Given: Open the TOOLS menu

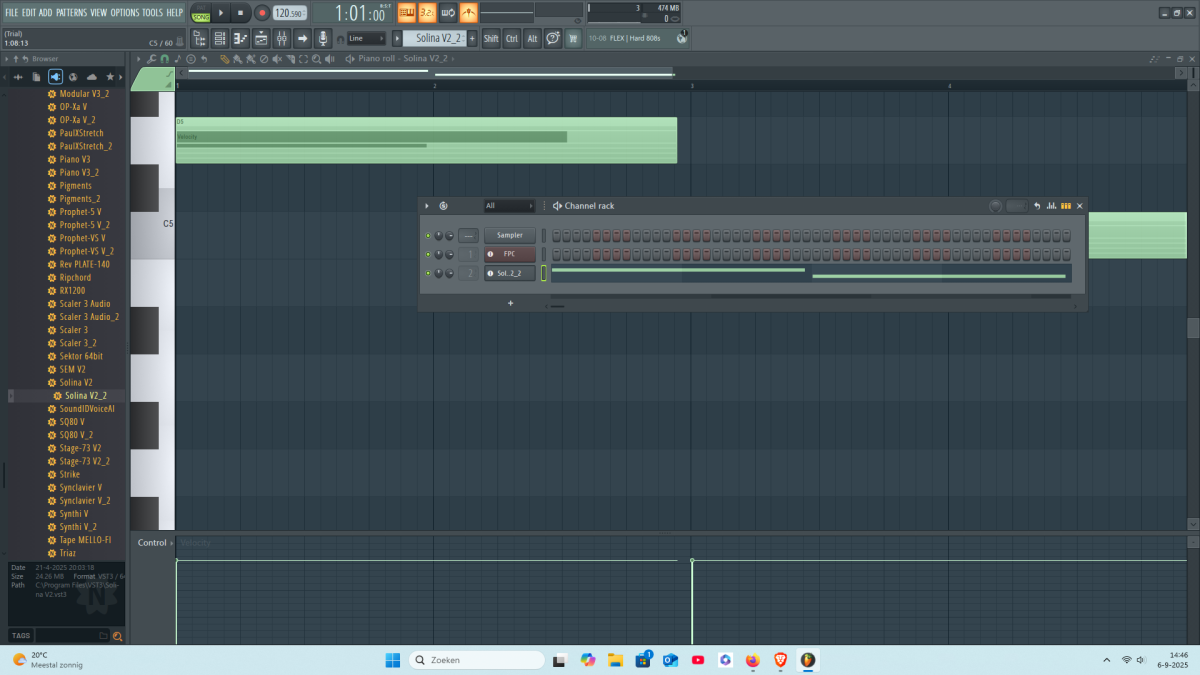Looking at the screenshot, I should pyautogui.click(x=152, y=13).
